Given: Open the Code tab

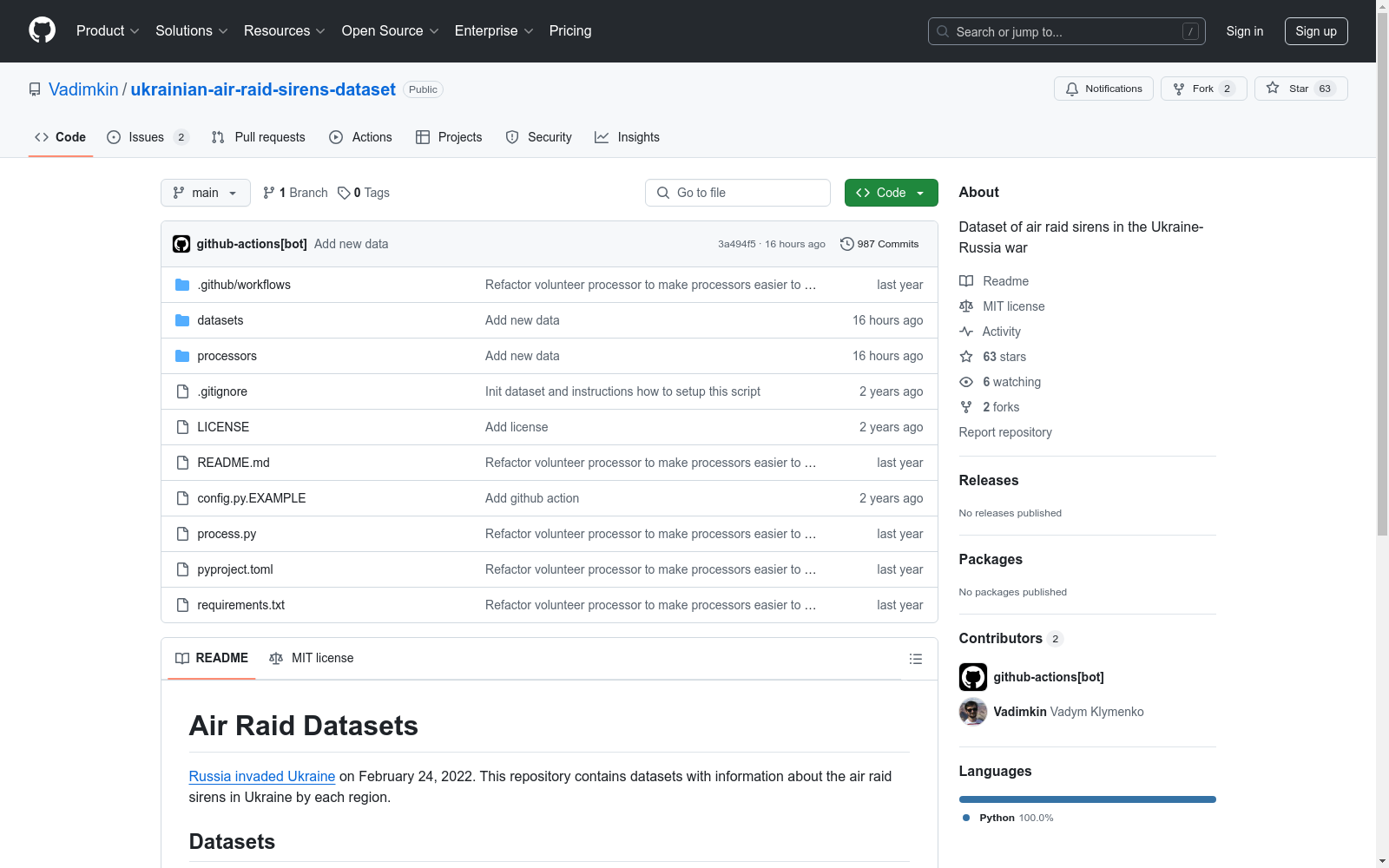Looking at the screenshot, I should pos(61,137).
